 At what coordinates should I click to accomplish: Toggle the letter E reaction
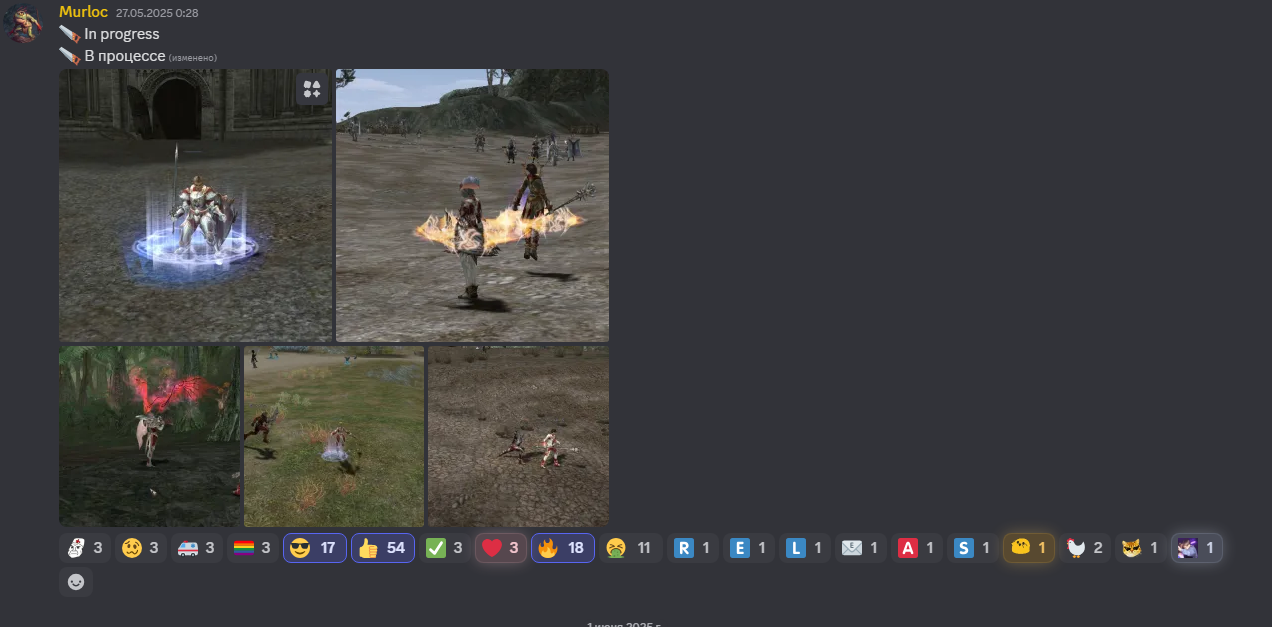749,548
